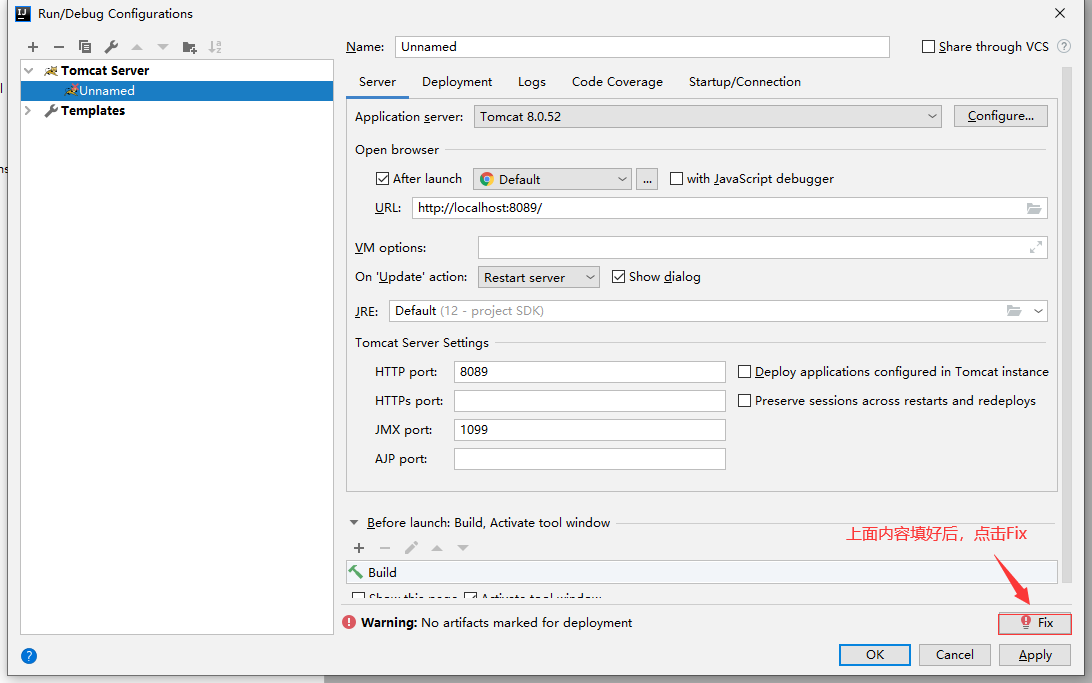This screenshot has height=683, width=1092.
Task: Move configuration down arrow in toolbar
Action: 163,47
